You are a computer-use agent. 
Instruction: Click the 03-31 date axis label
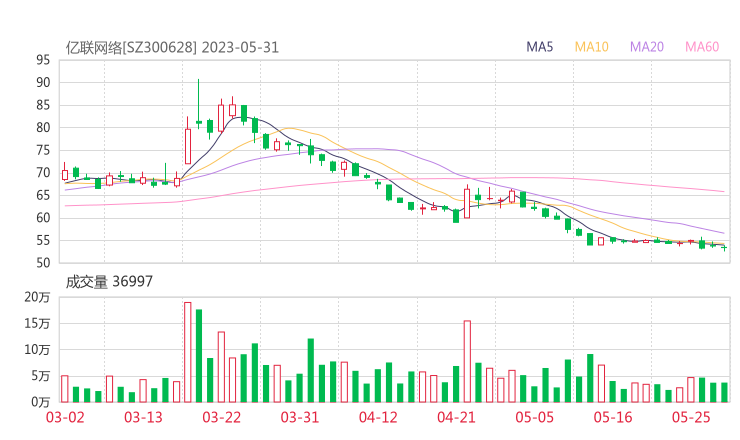pyautogui.click(x=300, y=418)
